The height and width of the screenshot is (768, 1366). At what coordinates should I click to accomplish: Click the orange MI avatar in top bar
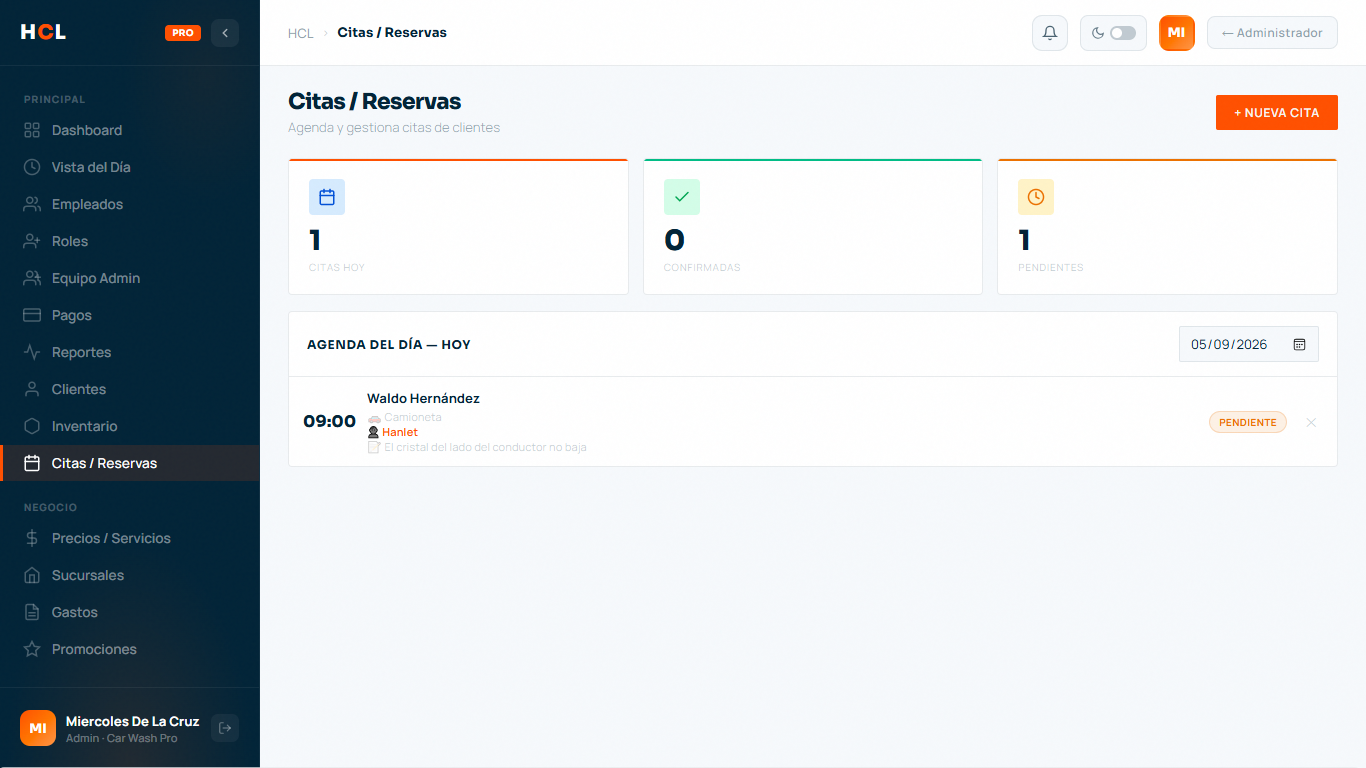(x=1177, y=33)
